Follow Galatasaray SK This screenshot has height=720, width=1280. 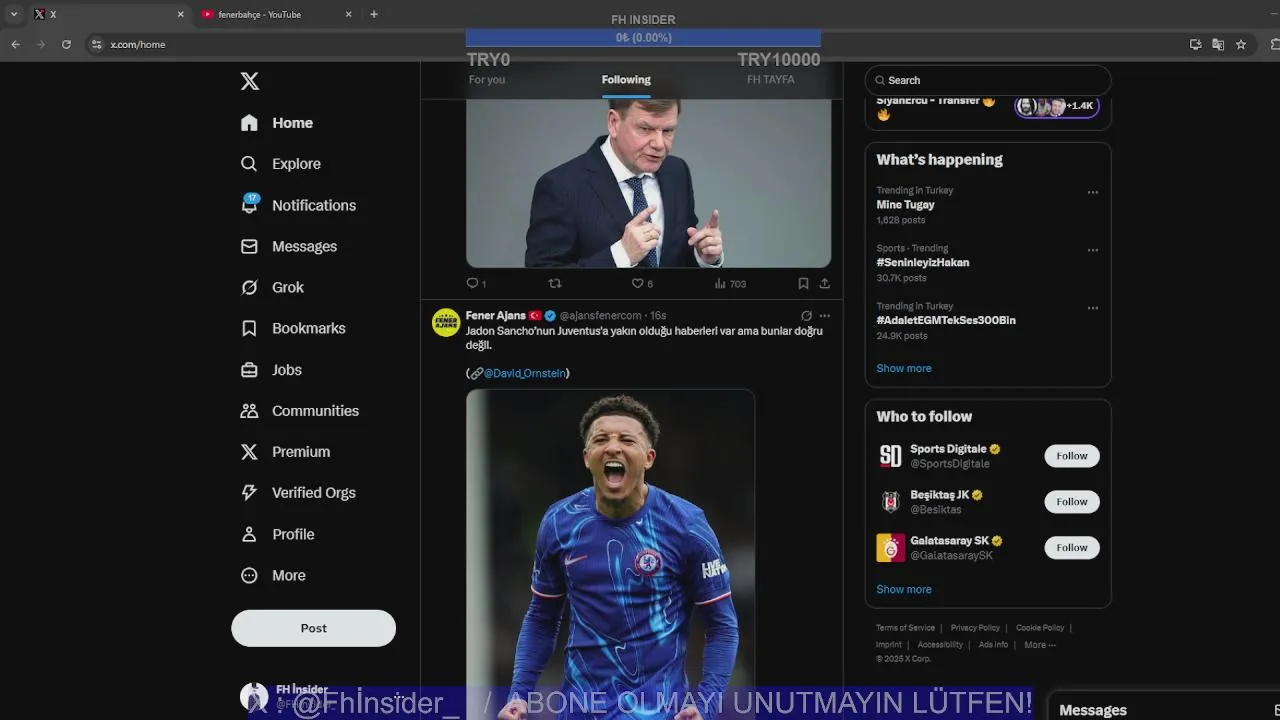1072,548
